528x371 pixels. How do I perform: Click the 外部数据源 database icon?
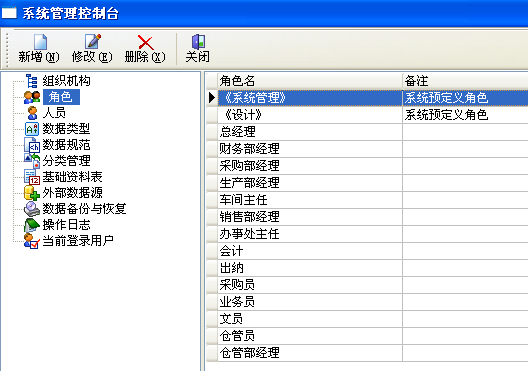pos(32,193)
